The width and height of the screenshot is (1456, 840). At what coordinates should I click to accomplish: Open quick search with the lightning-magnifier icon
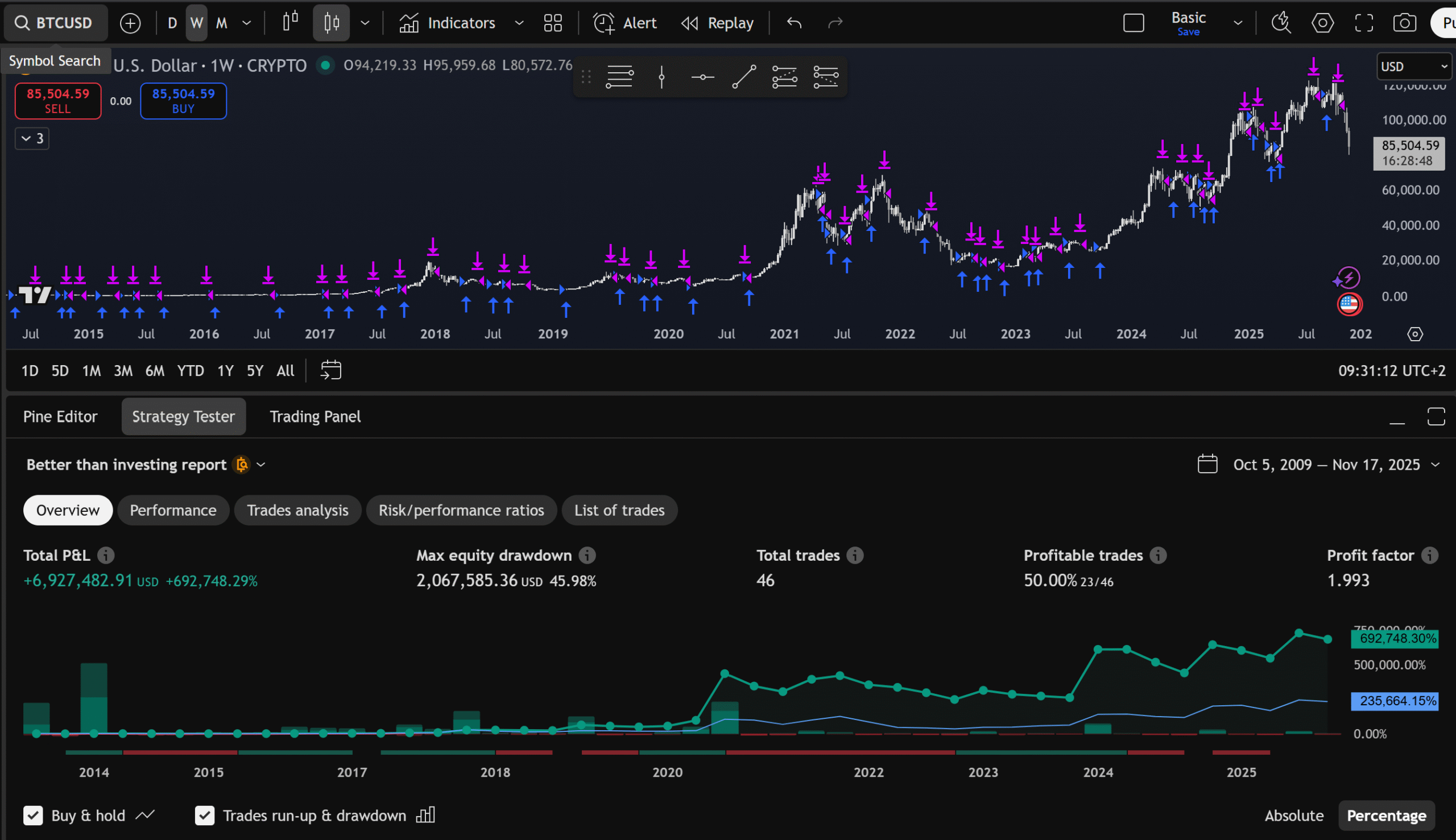[1281, 23]
